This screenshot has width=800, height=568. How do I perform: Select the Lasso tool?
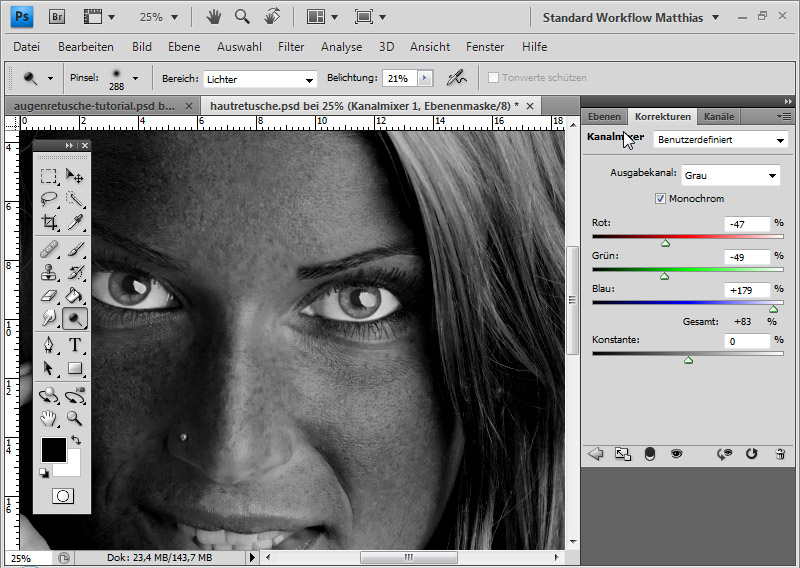[x=48, y=199]
